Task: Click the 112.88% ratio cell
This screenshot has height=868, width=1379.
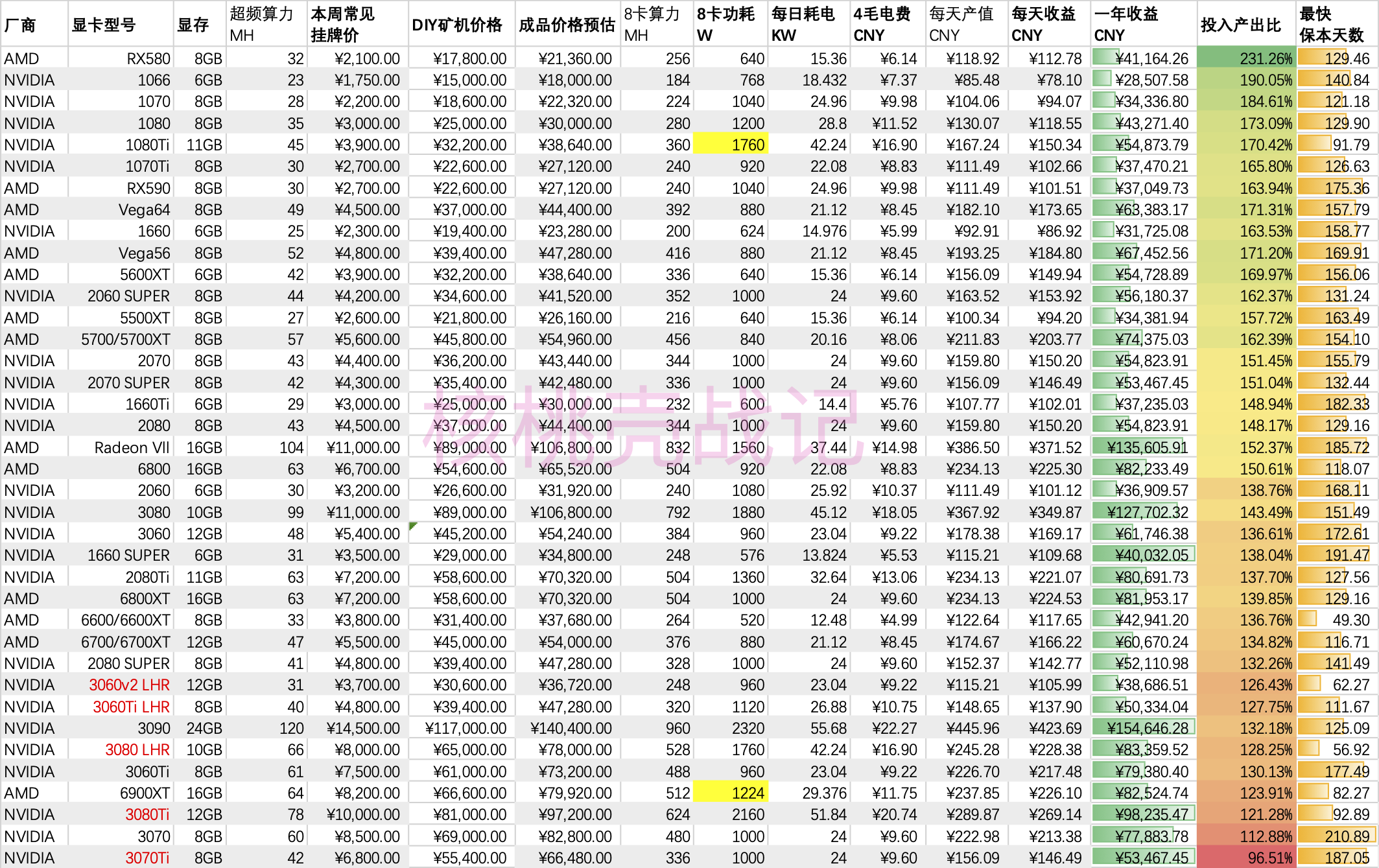Action: (x=1247, y=836)
